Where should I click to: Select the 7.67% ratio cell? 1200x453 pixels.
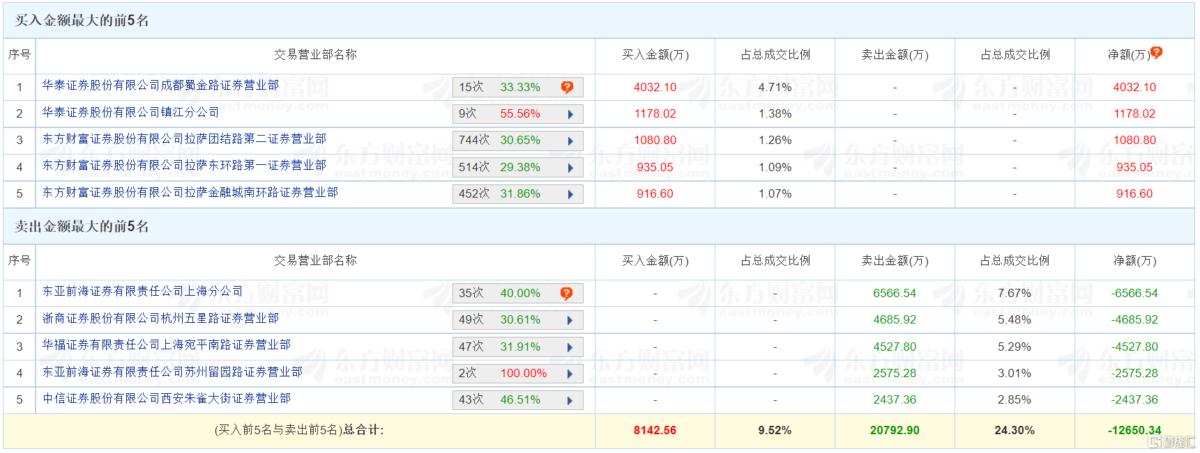click(x=1015, y=293)
